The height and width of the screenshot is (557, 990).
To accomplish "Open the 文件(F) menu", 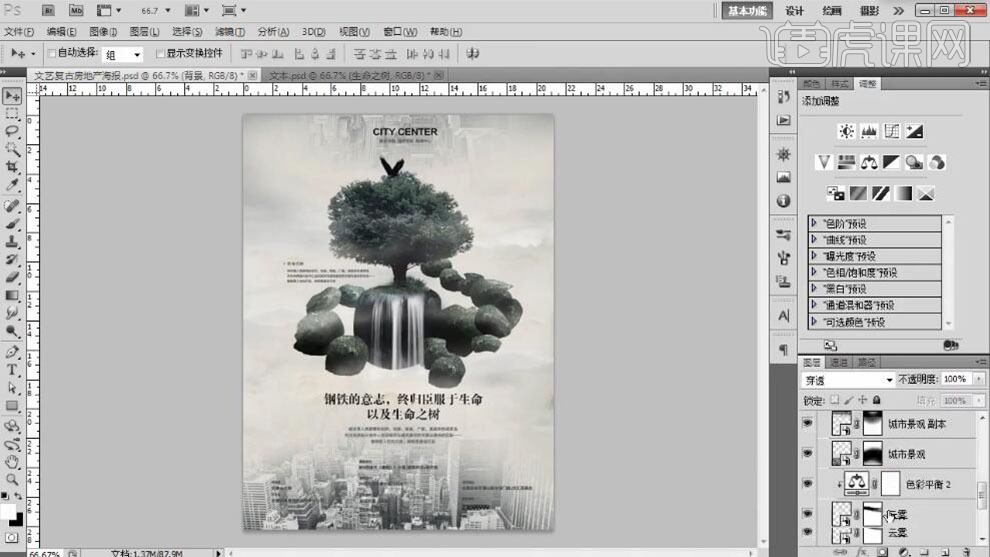I will tap(19, 32).
